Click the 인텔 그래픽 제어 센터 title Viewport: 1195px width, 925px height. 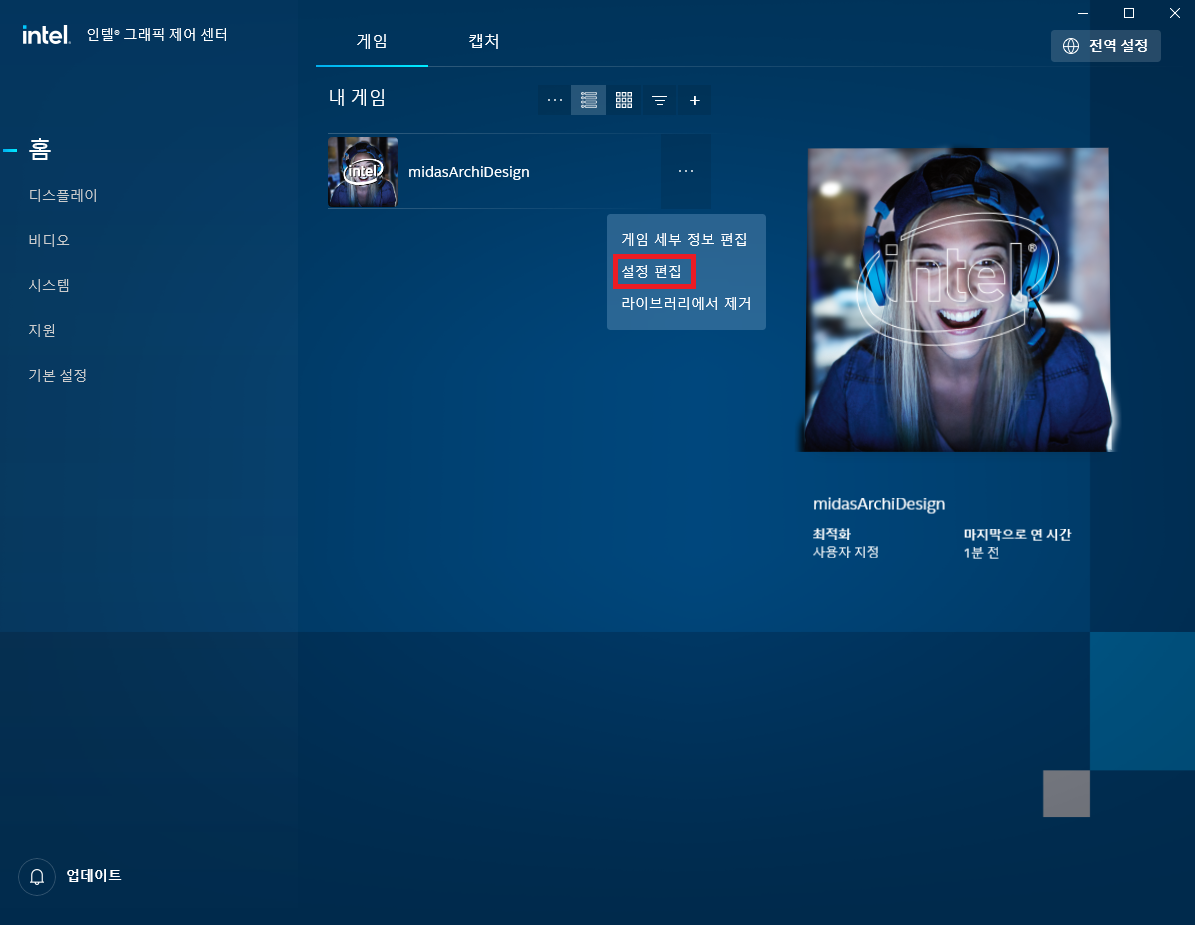click(157, 34)
